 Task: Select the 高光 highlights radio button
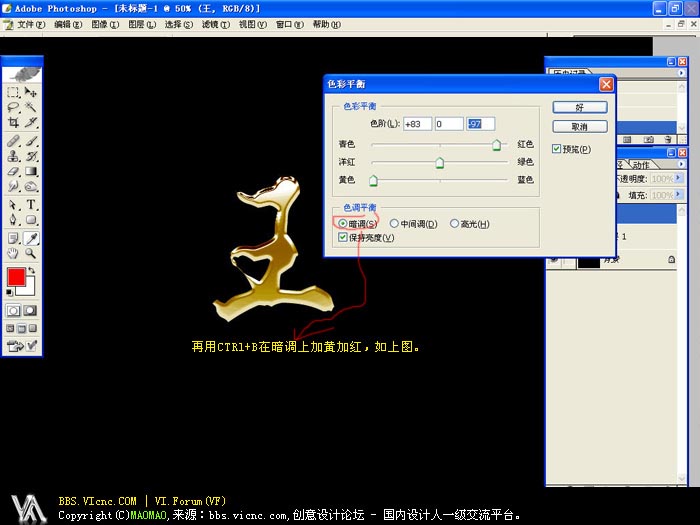click(x=455, y=224)
